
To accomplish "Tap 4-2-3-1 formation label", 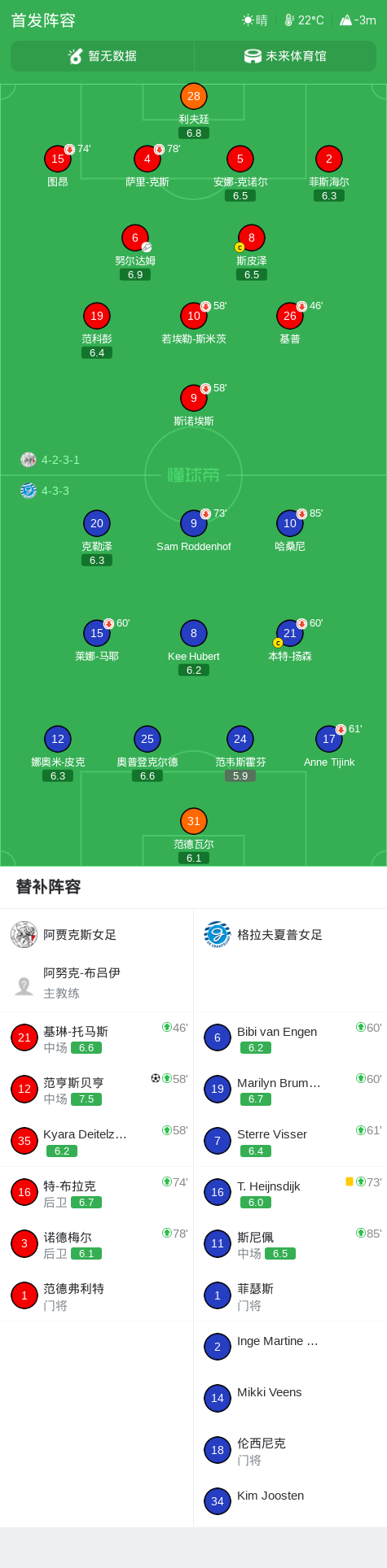I will [x=60, y=460].
